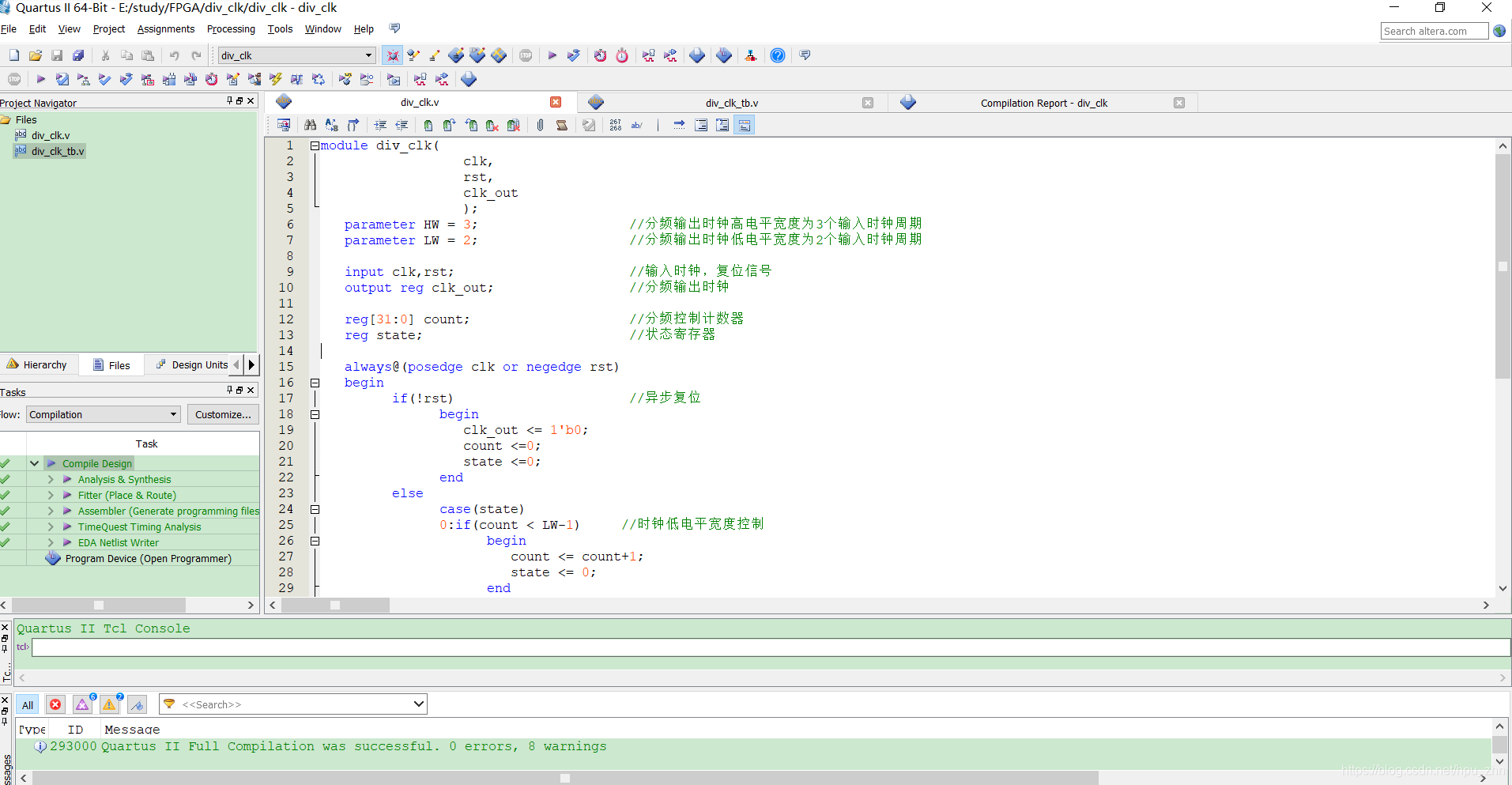The width and height of the screenshot is (1512, 785).
Task: Close the div_clk.v editor tab
Action: coord(556,103)
